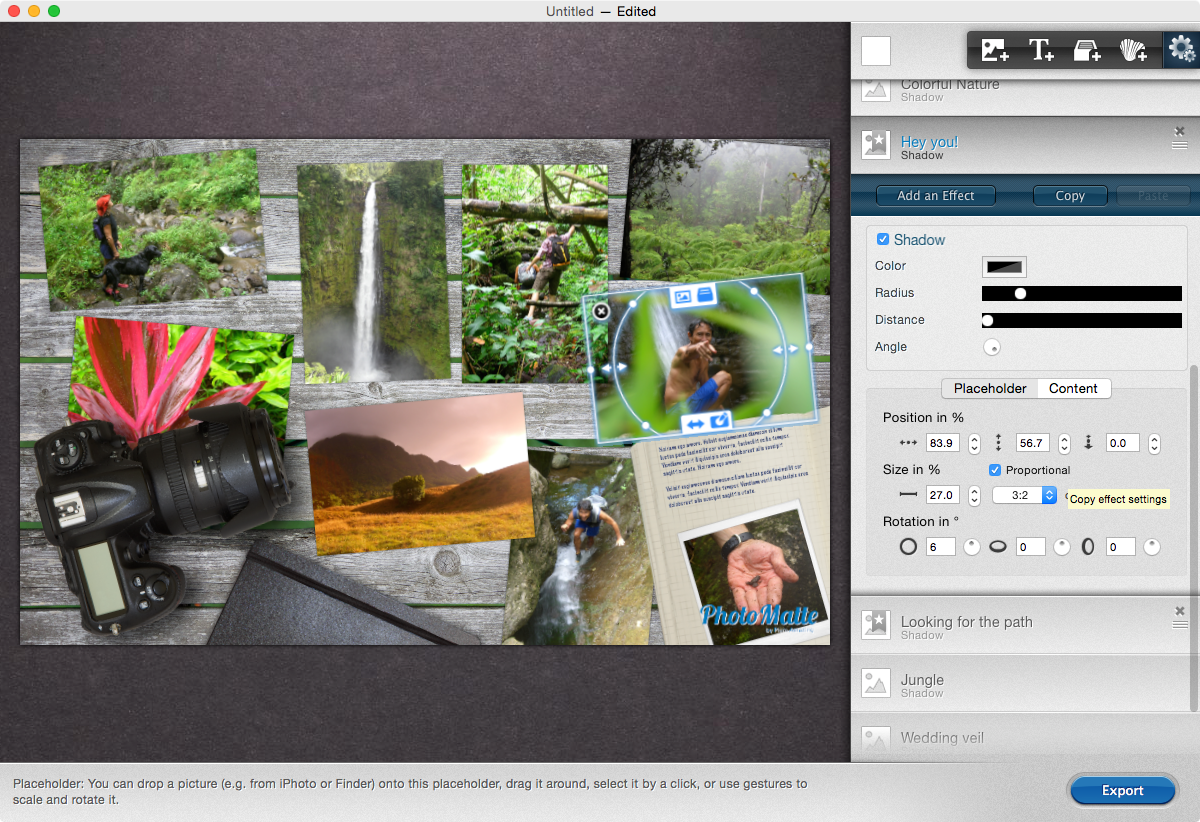Viewport: 1200px width, 822px height.
Task: Click the horizontal flip arrow below selected photo
Action: coord(697,423)
